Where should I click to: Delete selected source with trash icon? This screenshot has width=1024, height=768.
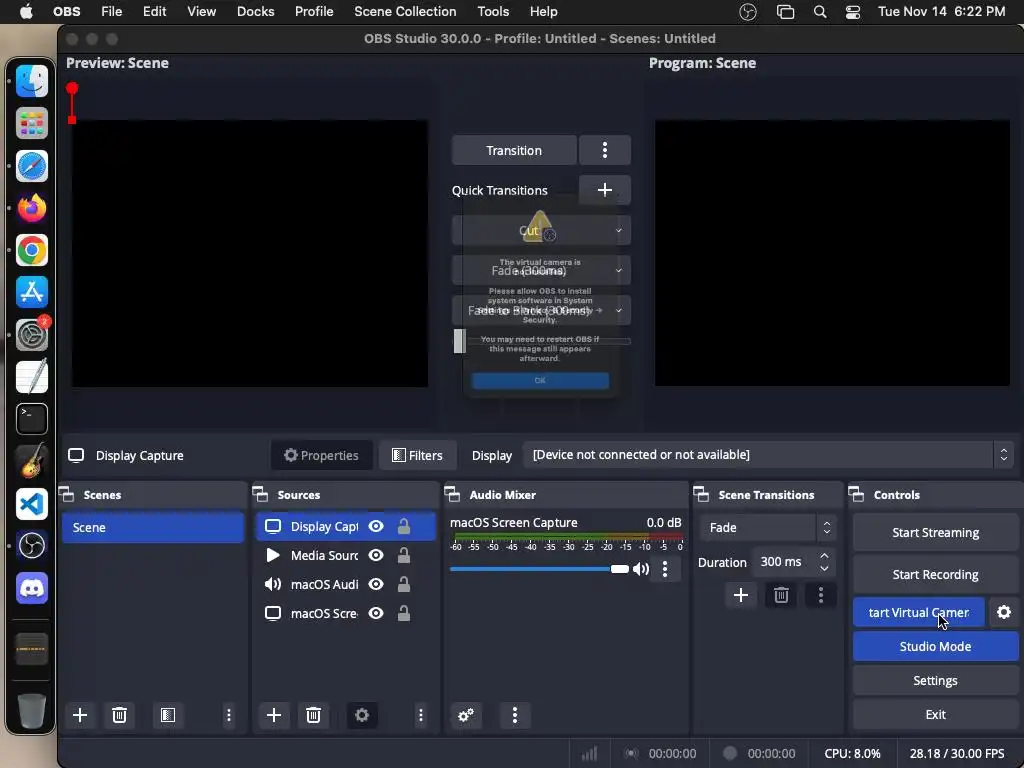pos(313,715)
